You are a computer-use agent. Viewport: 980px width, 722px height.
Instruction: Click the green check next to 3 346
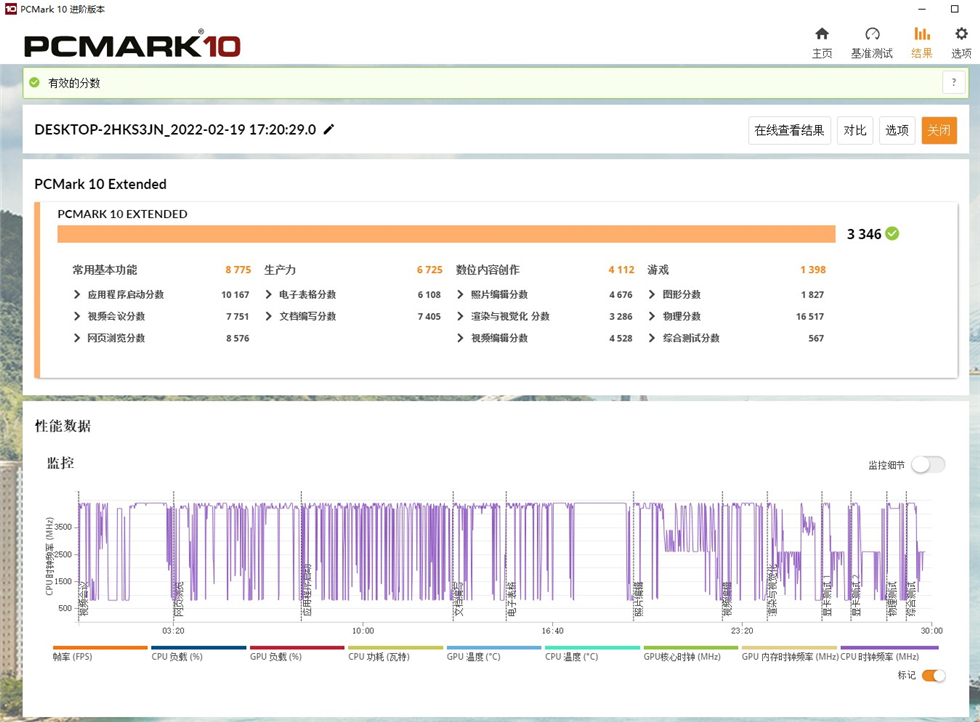pyautogui.click(x=892, y=234)
